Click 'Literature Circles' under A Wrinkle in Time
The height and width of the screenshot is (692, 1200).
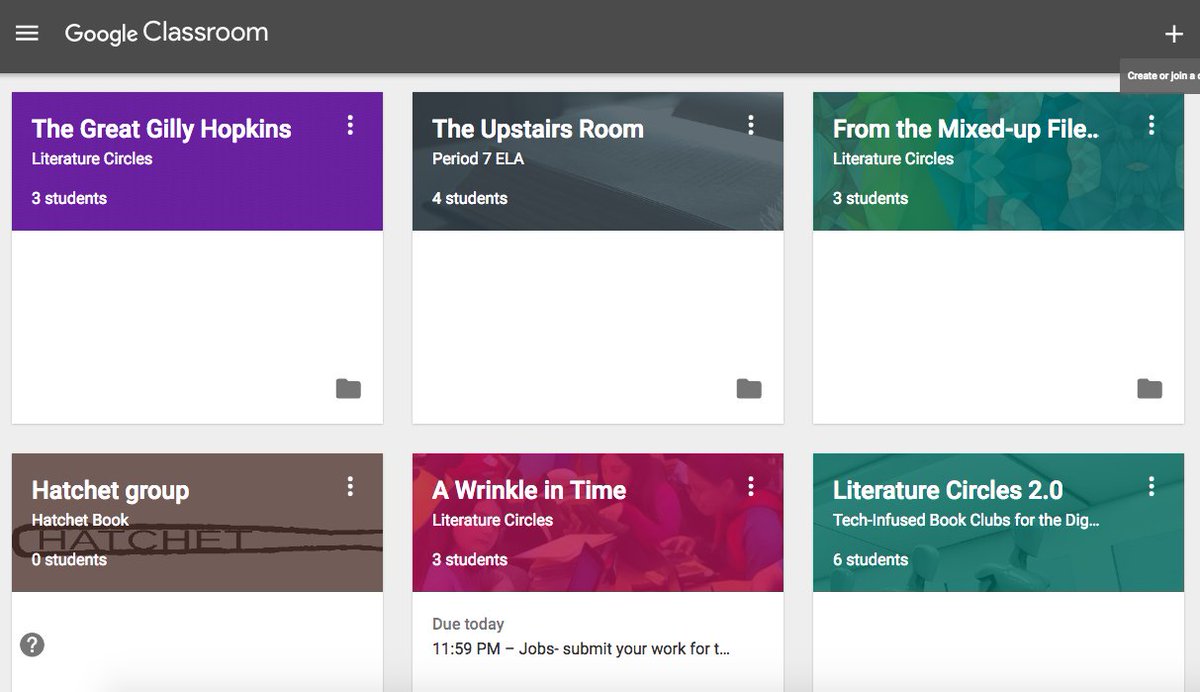coord(493,520)
